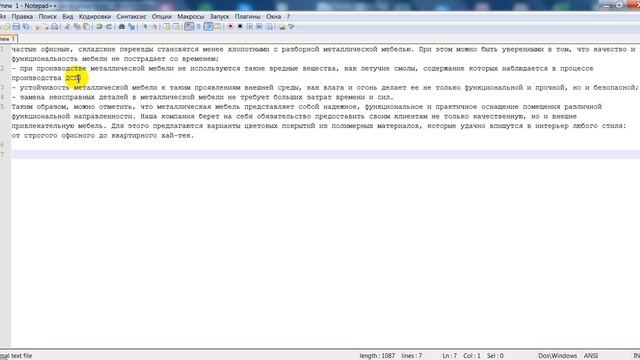Open the Запуск menu
This screenshot has height=360, width=640.
coord(220,17)
